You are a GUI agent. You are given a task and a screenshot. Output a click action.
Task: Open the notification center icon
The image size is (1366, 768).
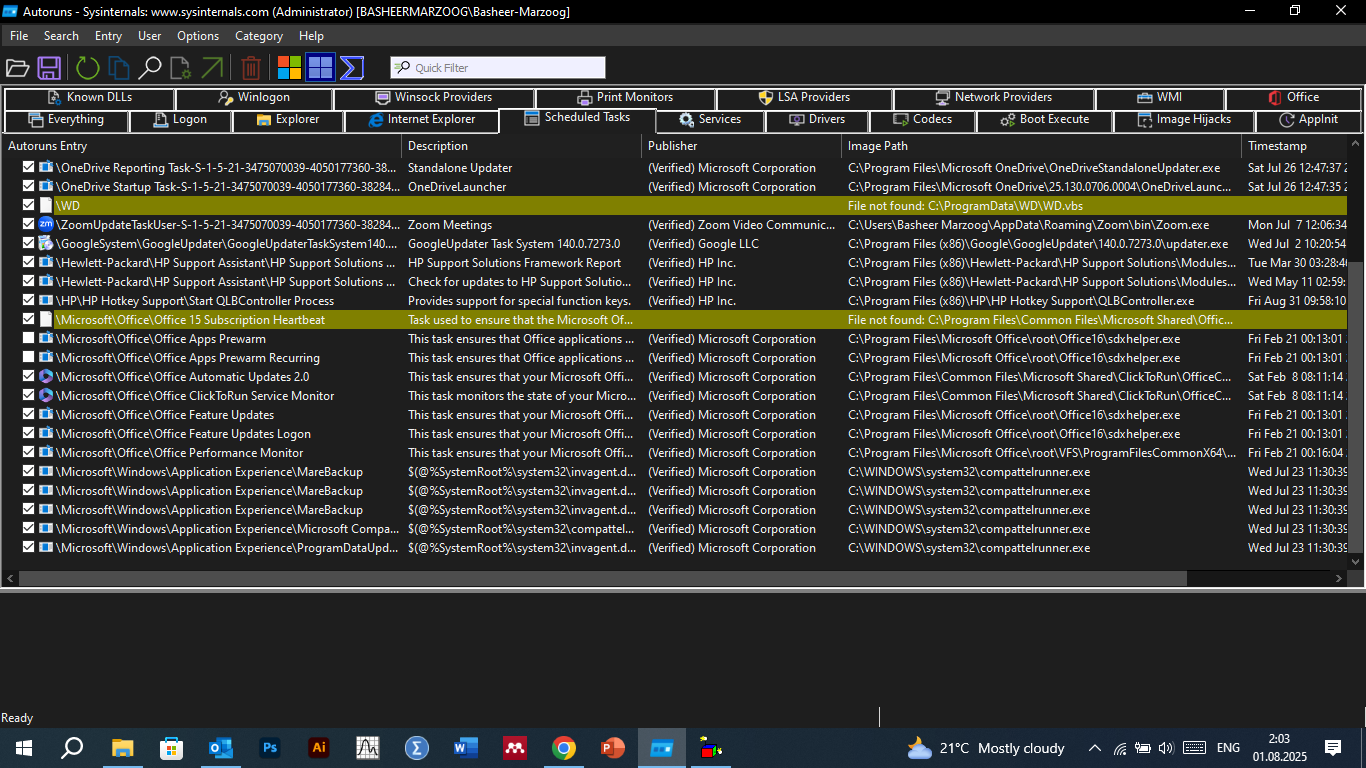1333,748
